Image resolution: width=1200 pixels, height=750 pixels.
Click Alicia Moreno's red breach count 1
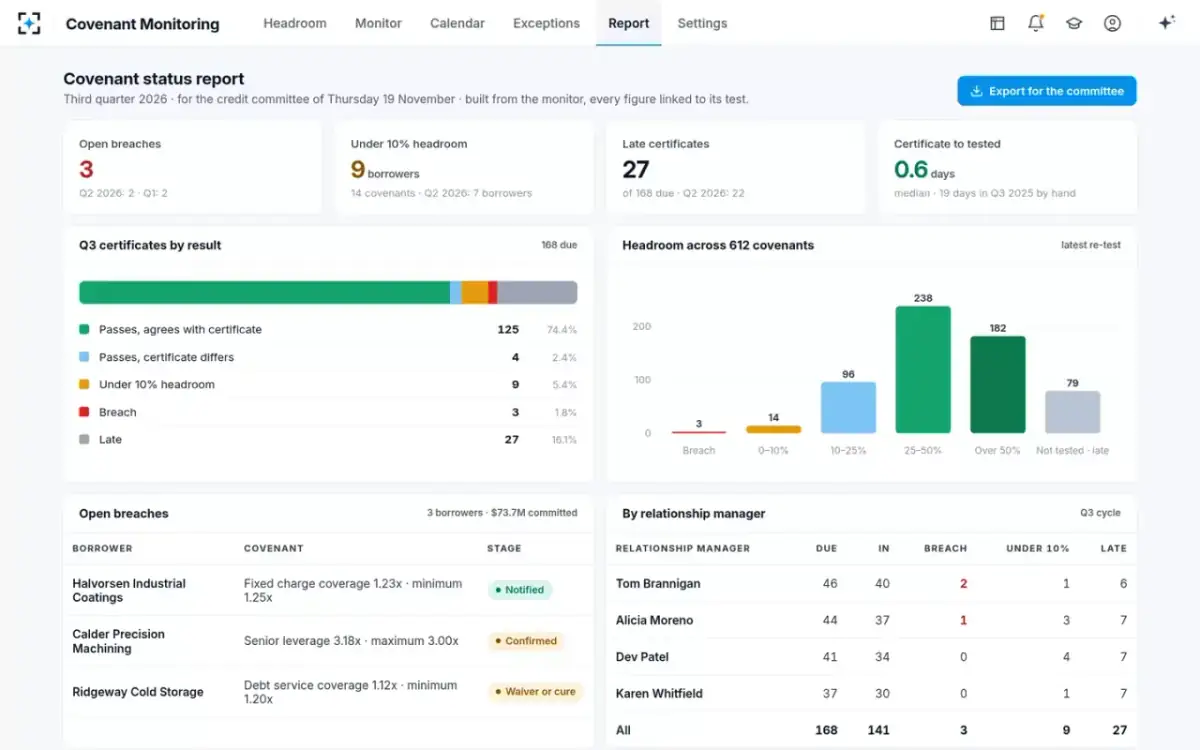(x=963, y=620)
